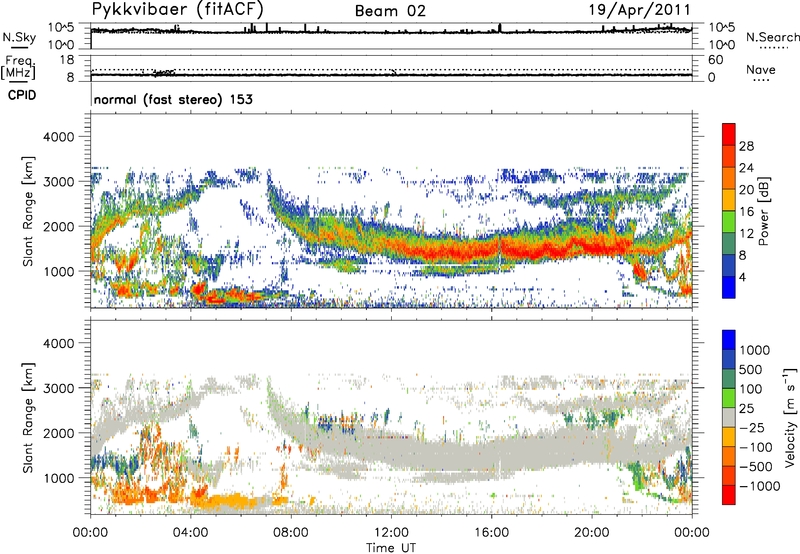Select the 'N.Search' legend label

click(x=773, y=37)
